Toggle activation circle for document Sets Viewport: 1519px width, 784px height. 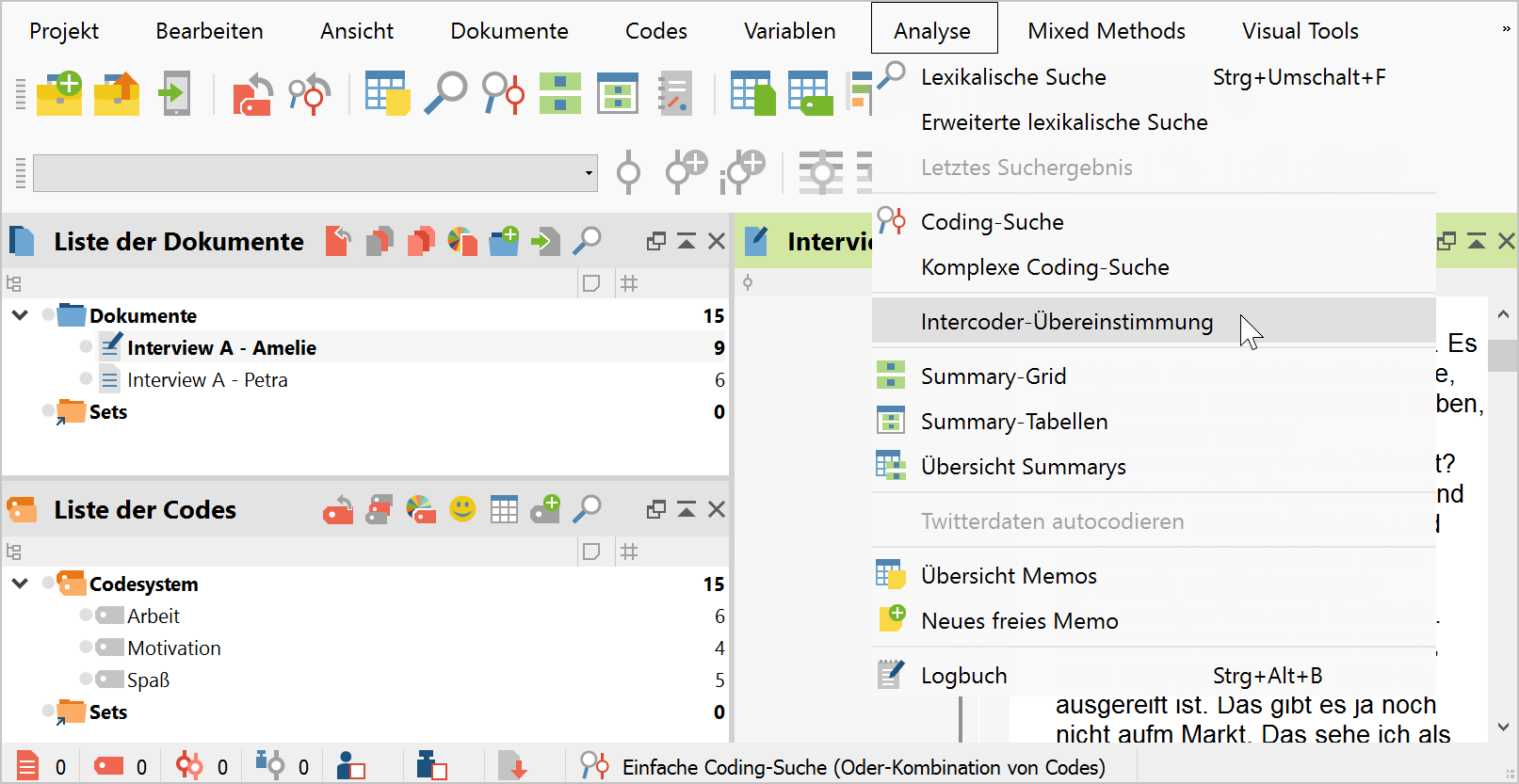[x=48, y=410]
